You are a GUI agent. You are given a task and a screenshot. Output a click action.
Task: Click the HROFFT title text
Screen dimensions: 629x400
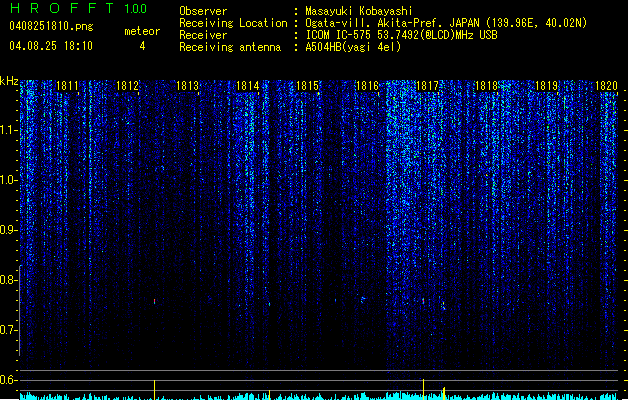(x=62, y=8)
